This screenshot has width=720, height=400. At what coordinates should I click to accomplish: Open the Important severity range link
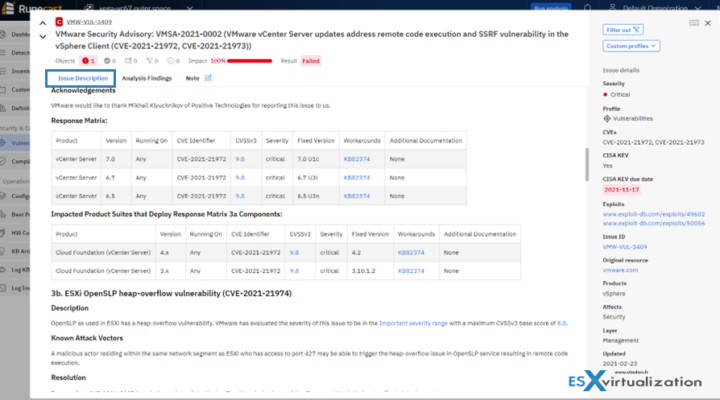point(413,323)
